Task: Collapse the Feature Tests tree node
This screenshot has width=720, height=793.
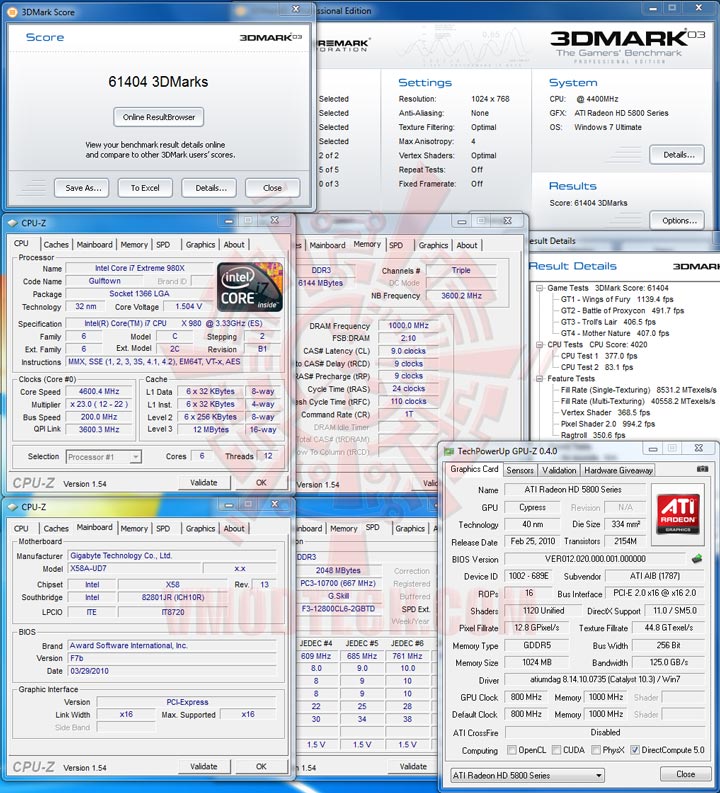Action: 539,378
